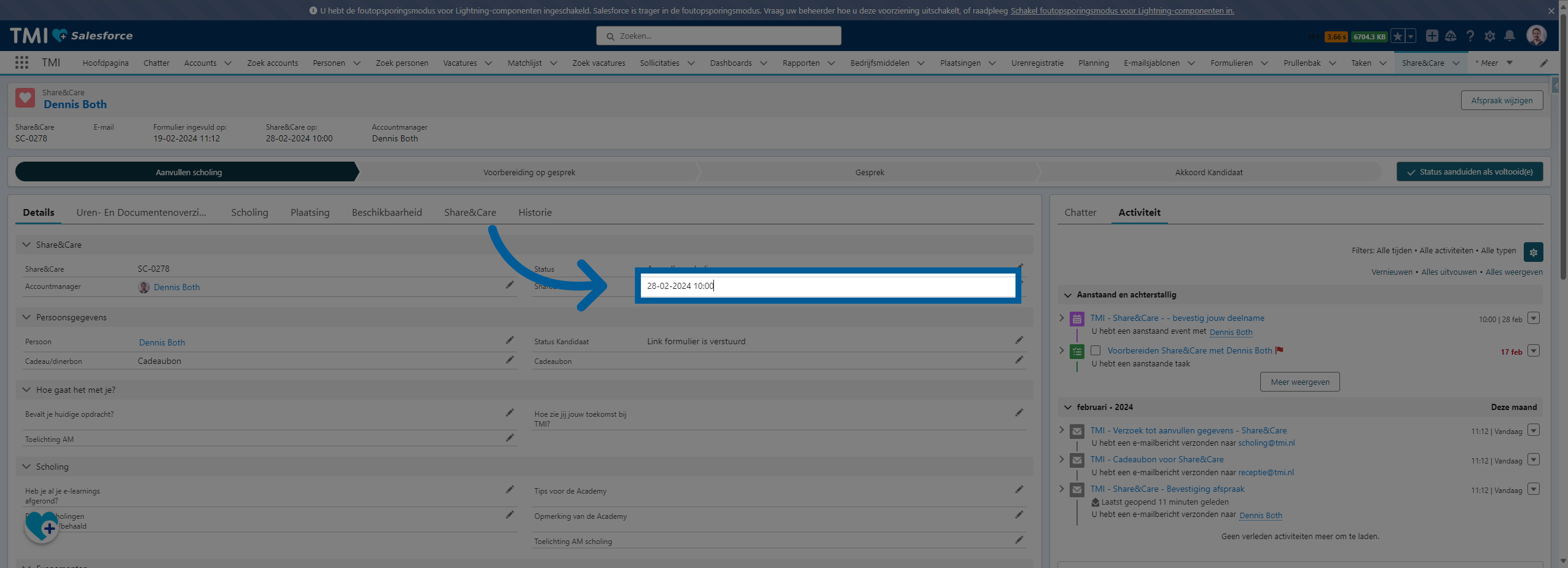Click Status aanduiden als voltooid(e) button
Image resolution: width=1568 pixels, height=568 pixels.
click(x=1469, y=172)
